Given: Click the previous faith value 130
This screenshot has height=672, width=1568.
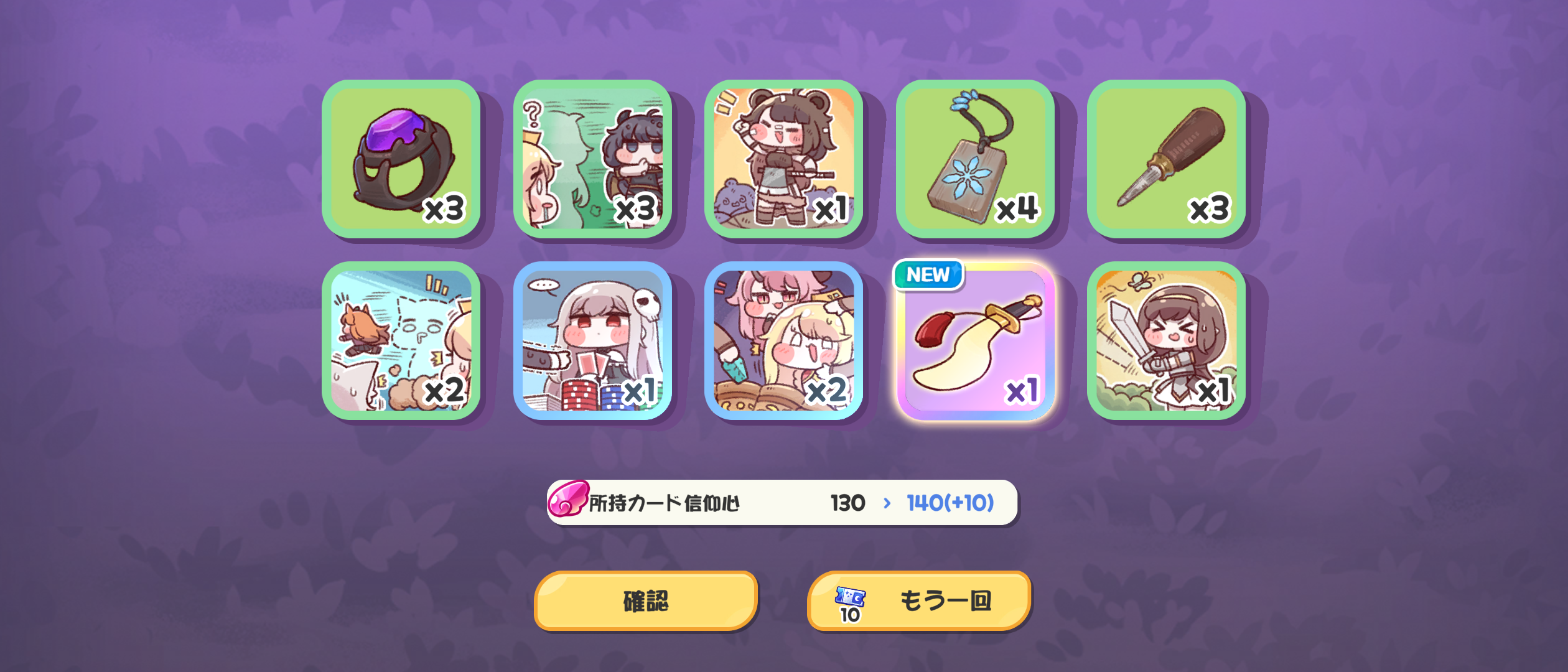Looking at the screenshot, I should coord(847,503).
